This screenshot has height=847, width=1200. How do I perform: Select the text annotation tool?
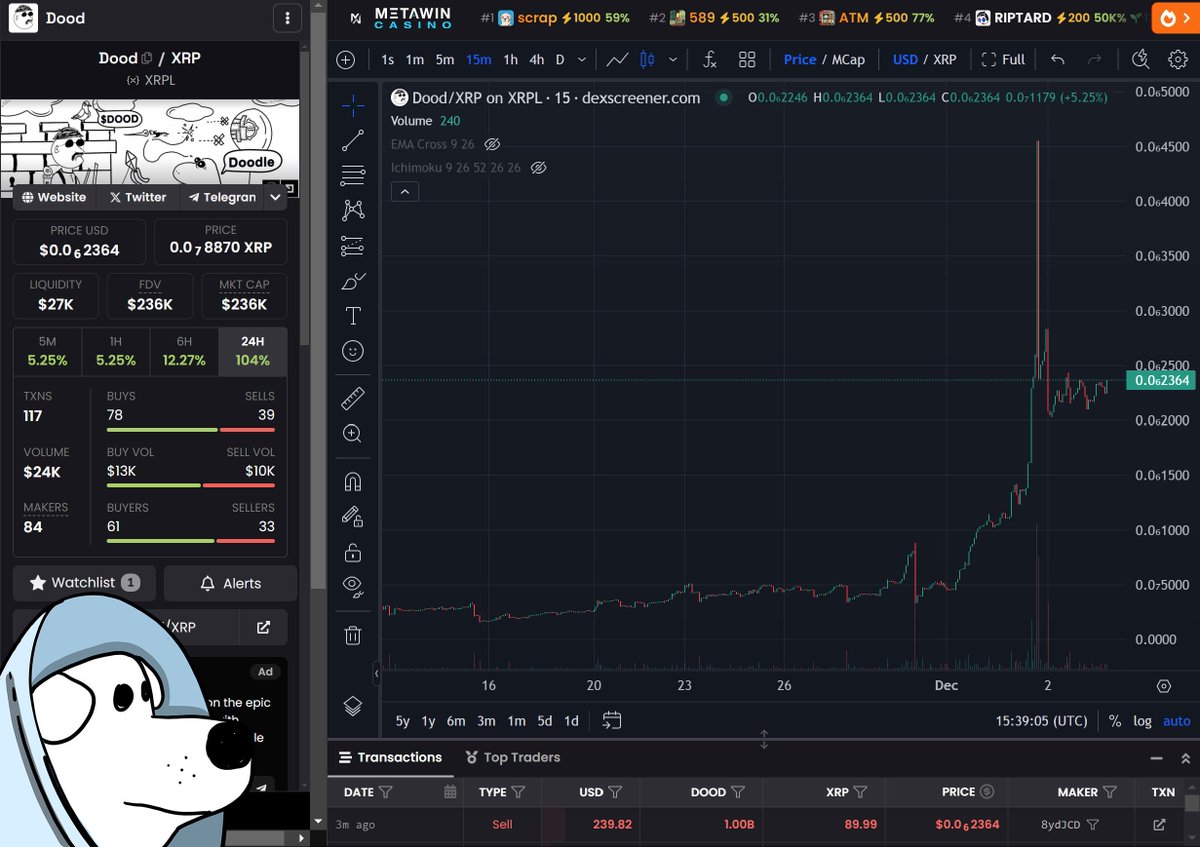353,316
